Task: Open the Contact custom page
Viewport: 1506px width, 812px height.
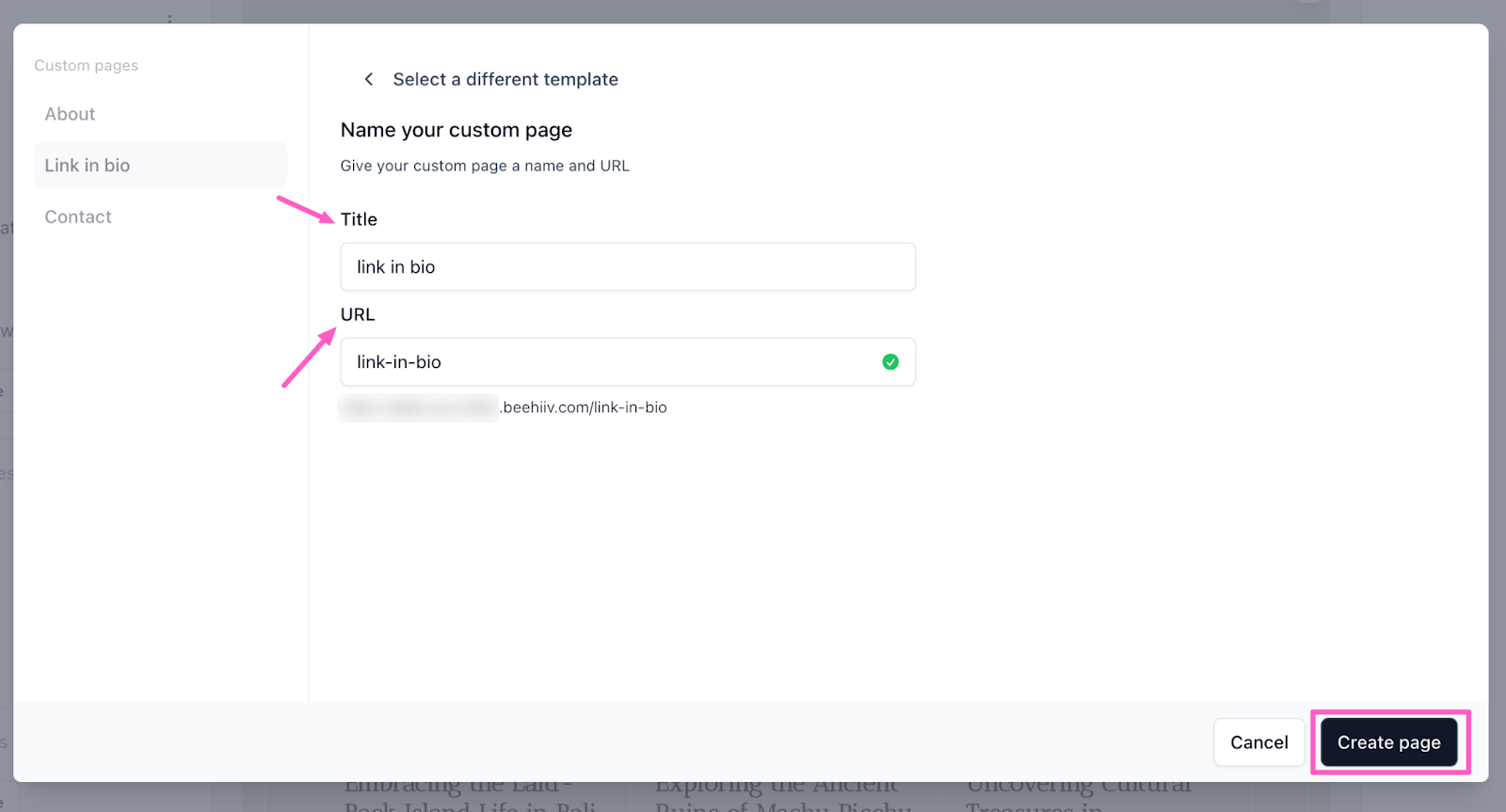Action: coord(78,217)
